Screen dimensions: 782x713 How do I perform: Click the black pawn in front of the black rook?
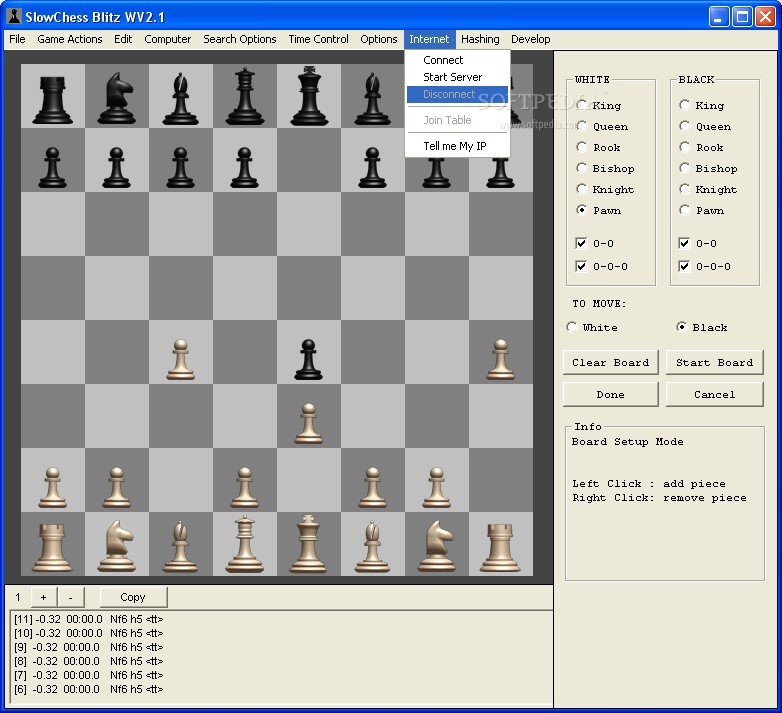point(52,168)
